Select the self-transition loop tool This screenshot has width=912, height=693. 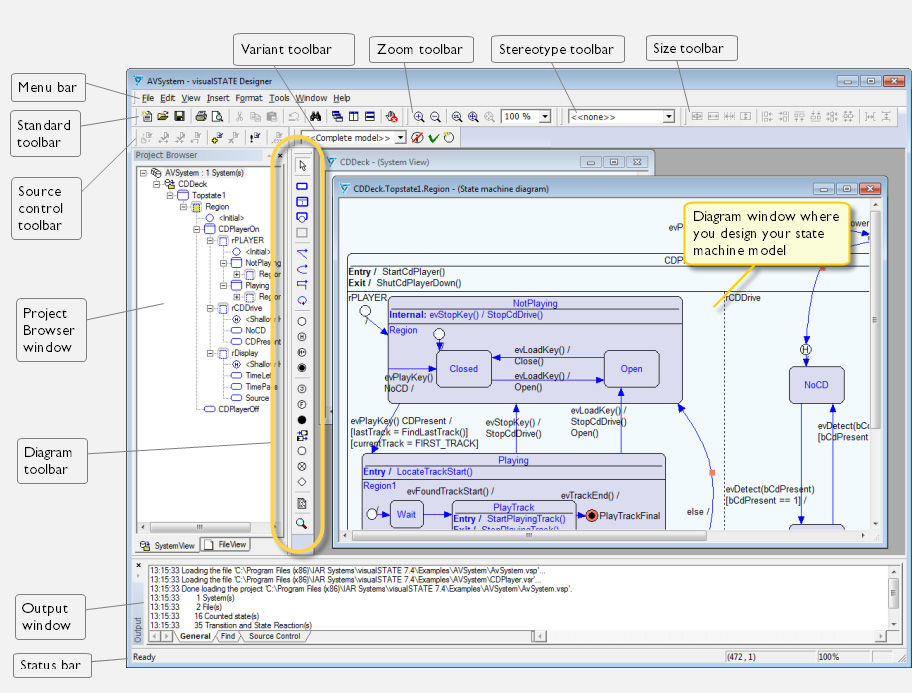coord(302,301)
